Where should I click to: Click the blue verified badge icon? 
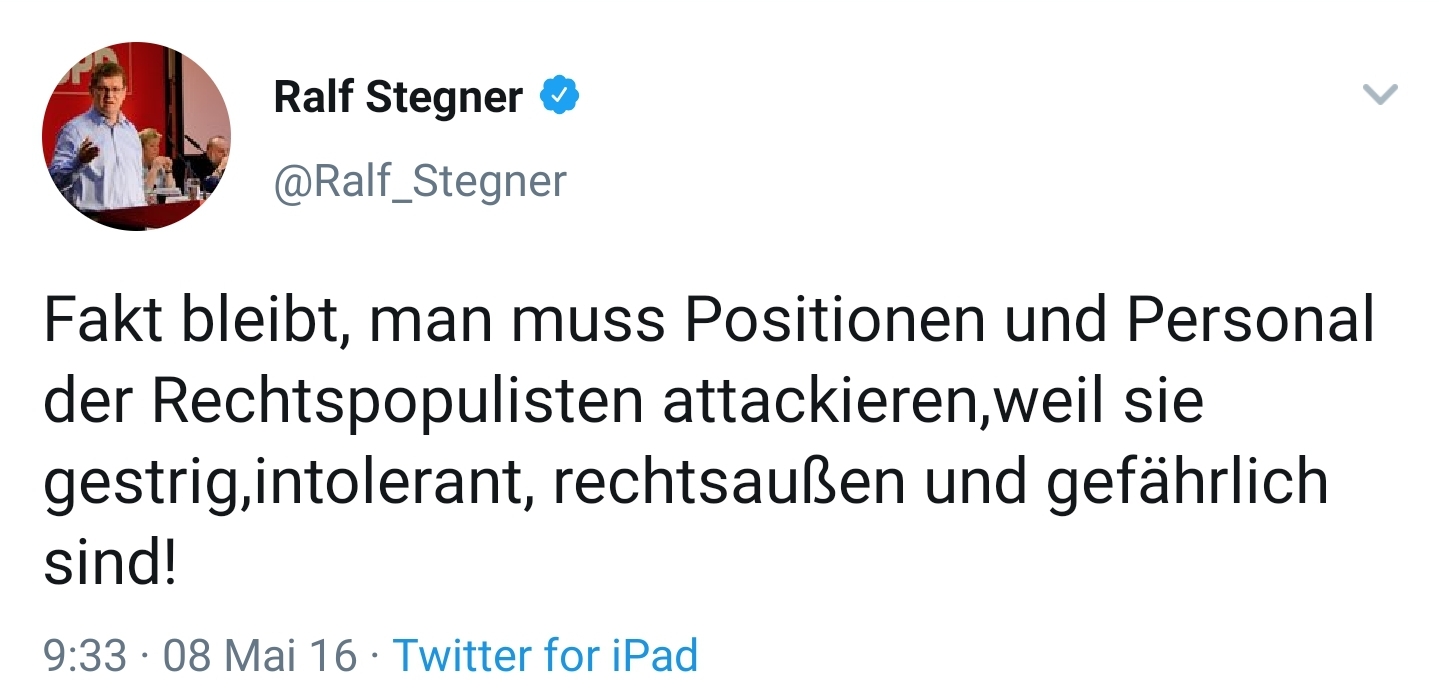point(561,95)
